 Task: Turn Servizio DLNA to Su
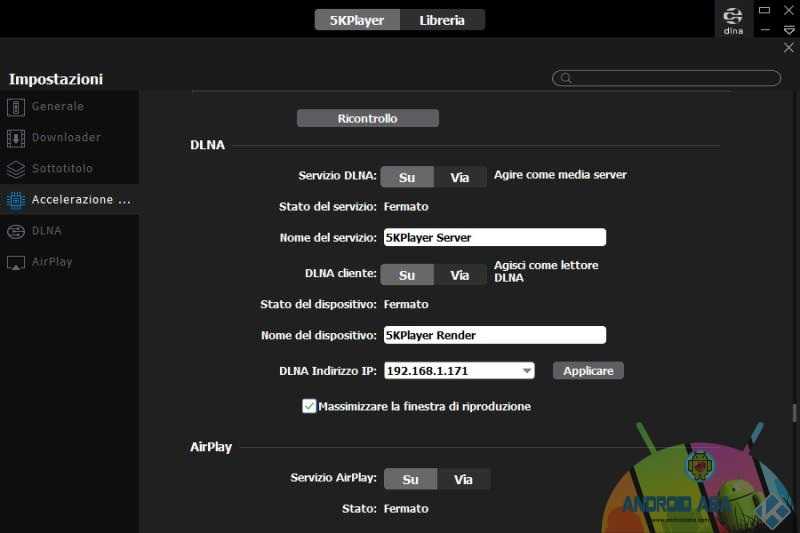[407, 177]
